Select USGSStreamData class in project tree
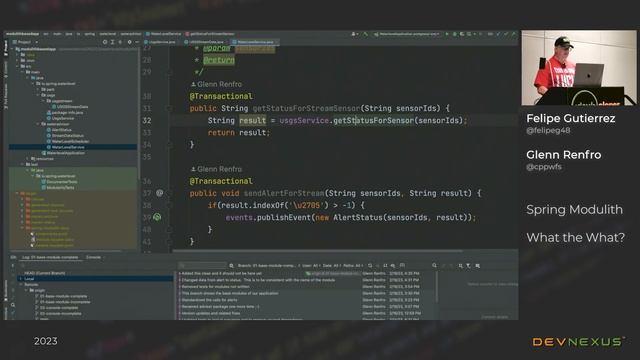Screen dimensions: 640x360 point(69,107)
